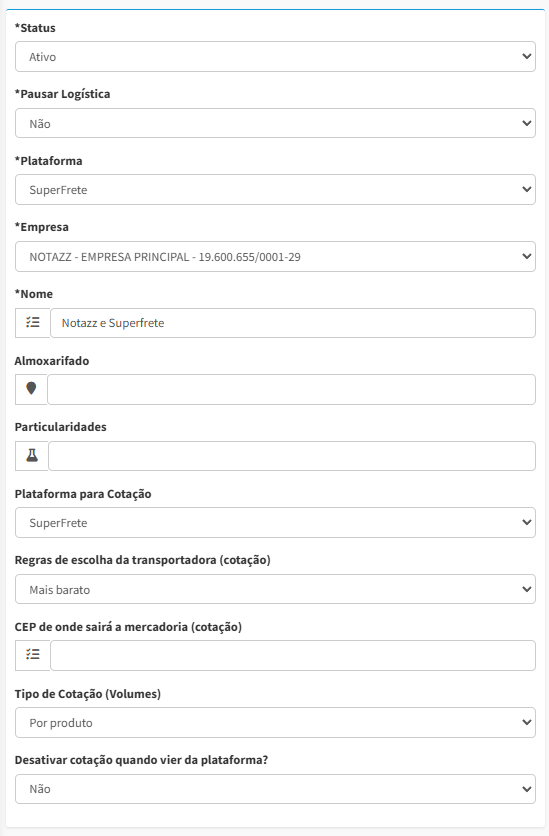Click the flask icon for Particularidades
Viewport: 549px width, 836px height.
[x=32, y=456]
